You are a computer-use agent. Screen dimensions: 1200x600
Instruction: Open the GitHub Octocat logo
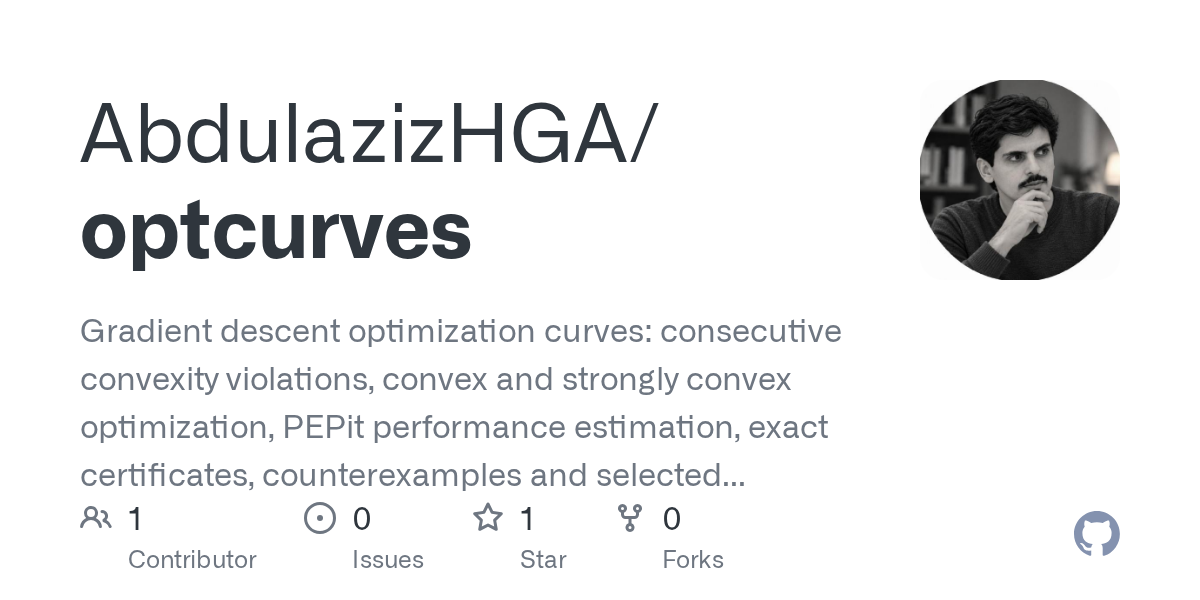pos(1097,534)
